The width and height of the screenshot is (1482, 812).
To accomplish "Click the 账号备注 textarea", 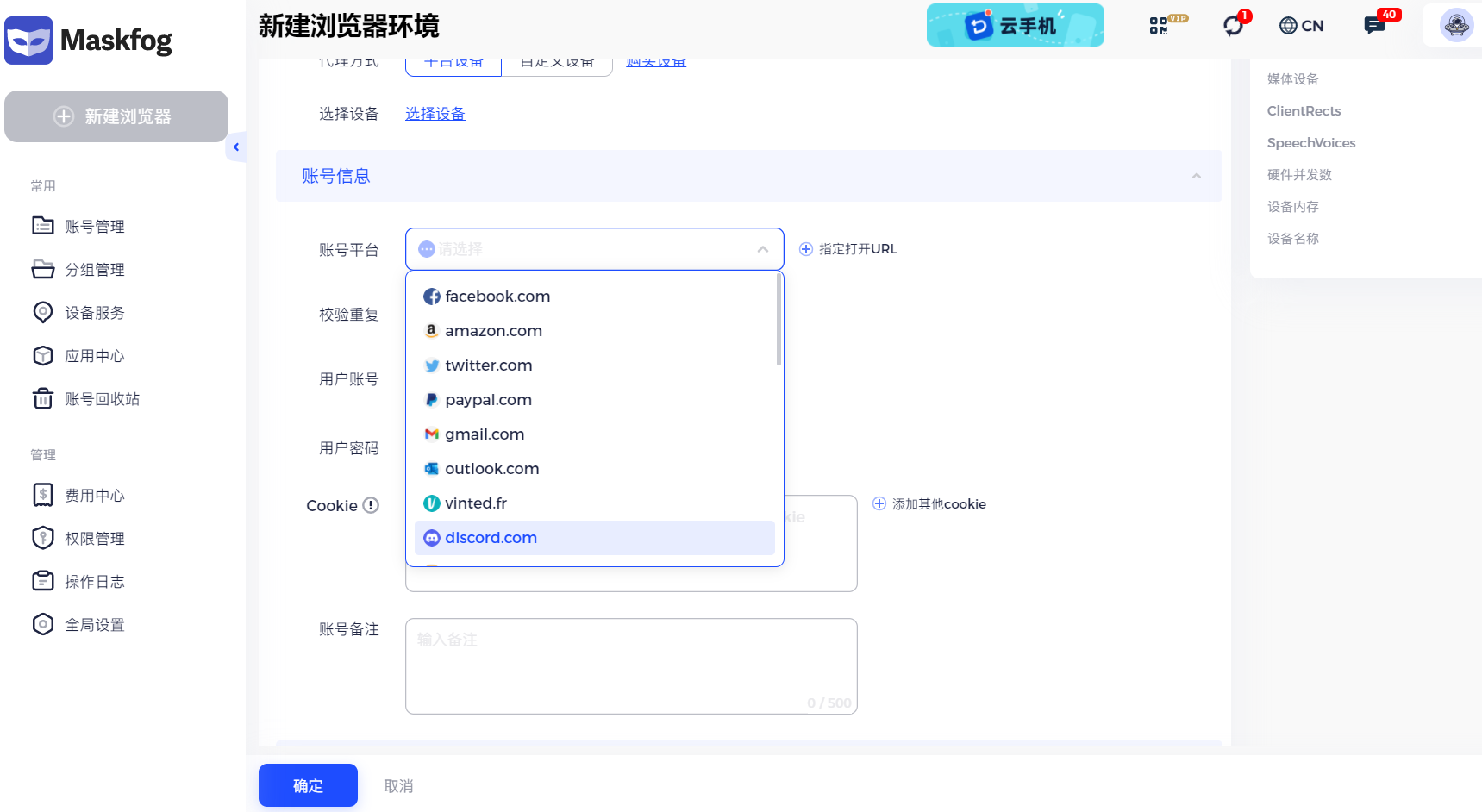I will tap(631, 666).
